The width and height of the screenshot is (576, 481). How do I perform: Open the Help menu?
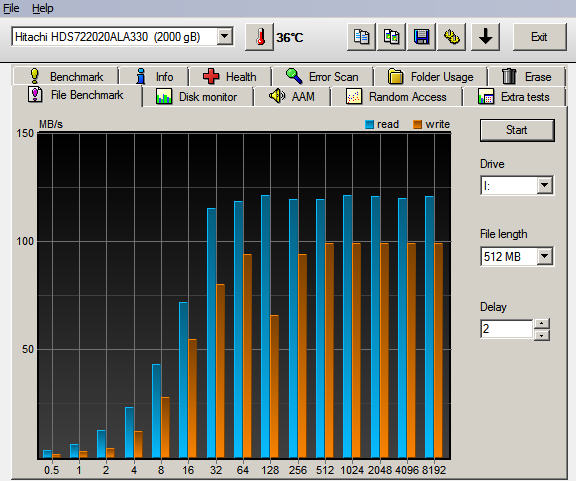pyautogui.click(x=43, y=8)
